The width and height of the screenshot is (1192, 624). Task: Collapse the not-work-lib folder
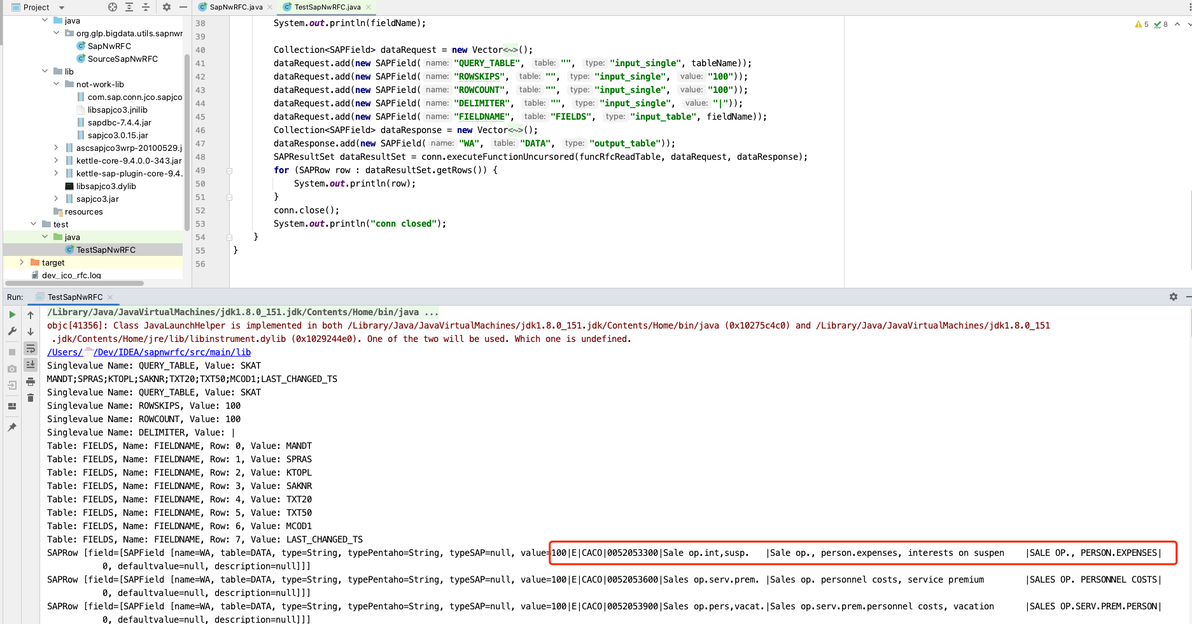click(x=56, y=84)
